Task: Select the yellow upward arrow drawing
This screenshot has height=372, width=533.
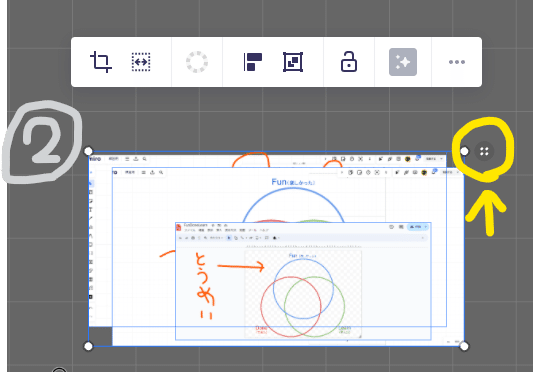Action: click(x=486, y=213)
